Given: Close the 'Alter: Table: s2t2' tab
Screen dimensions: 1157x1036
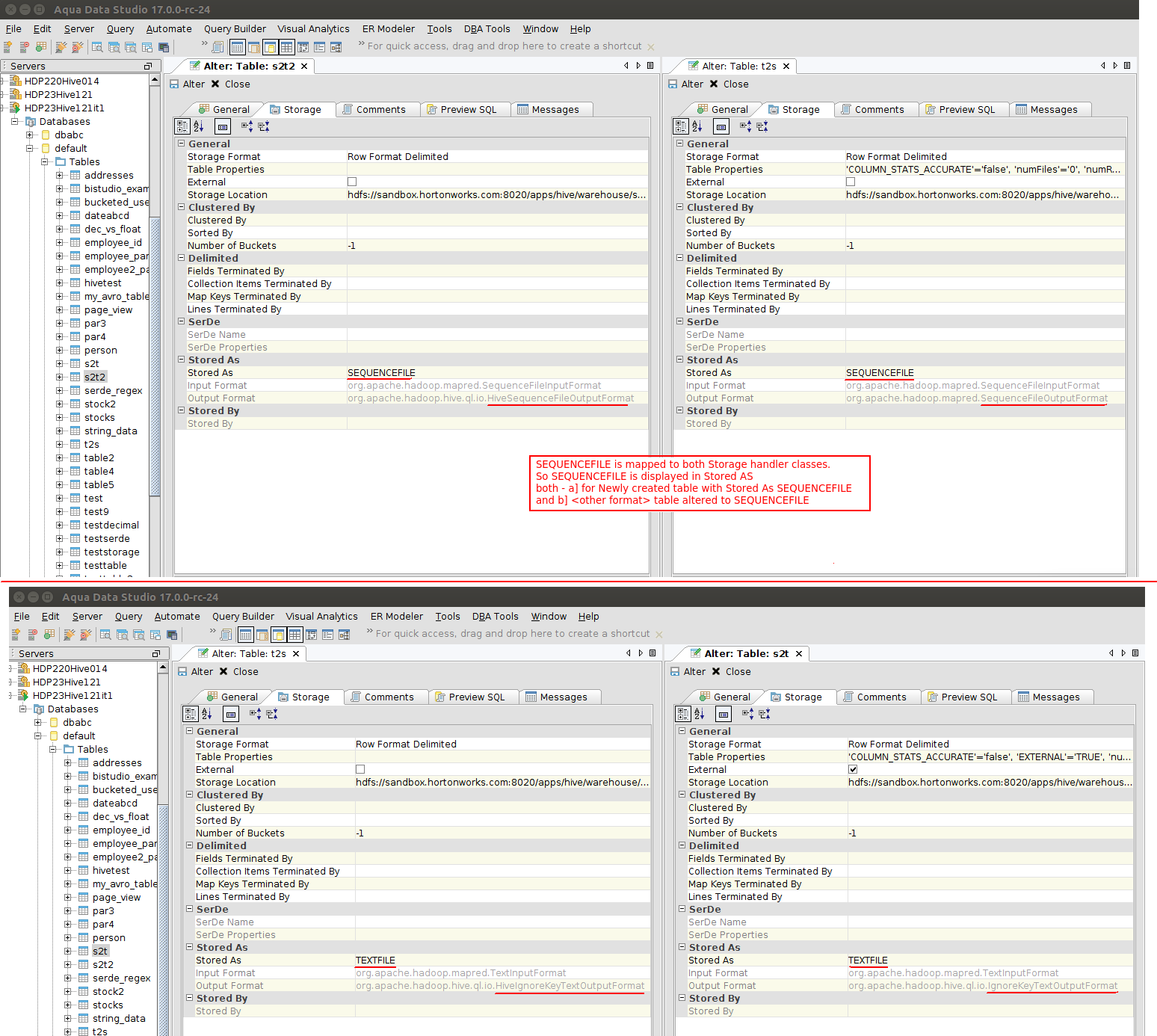Looking at the screenshot, I should (x=304, y=67).
